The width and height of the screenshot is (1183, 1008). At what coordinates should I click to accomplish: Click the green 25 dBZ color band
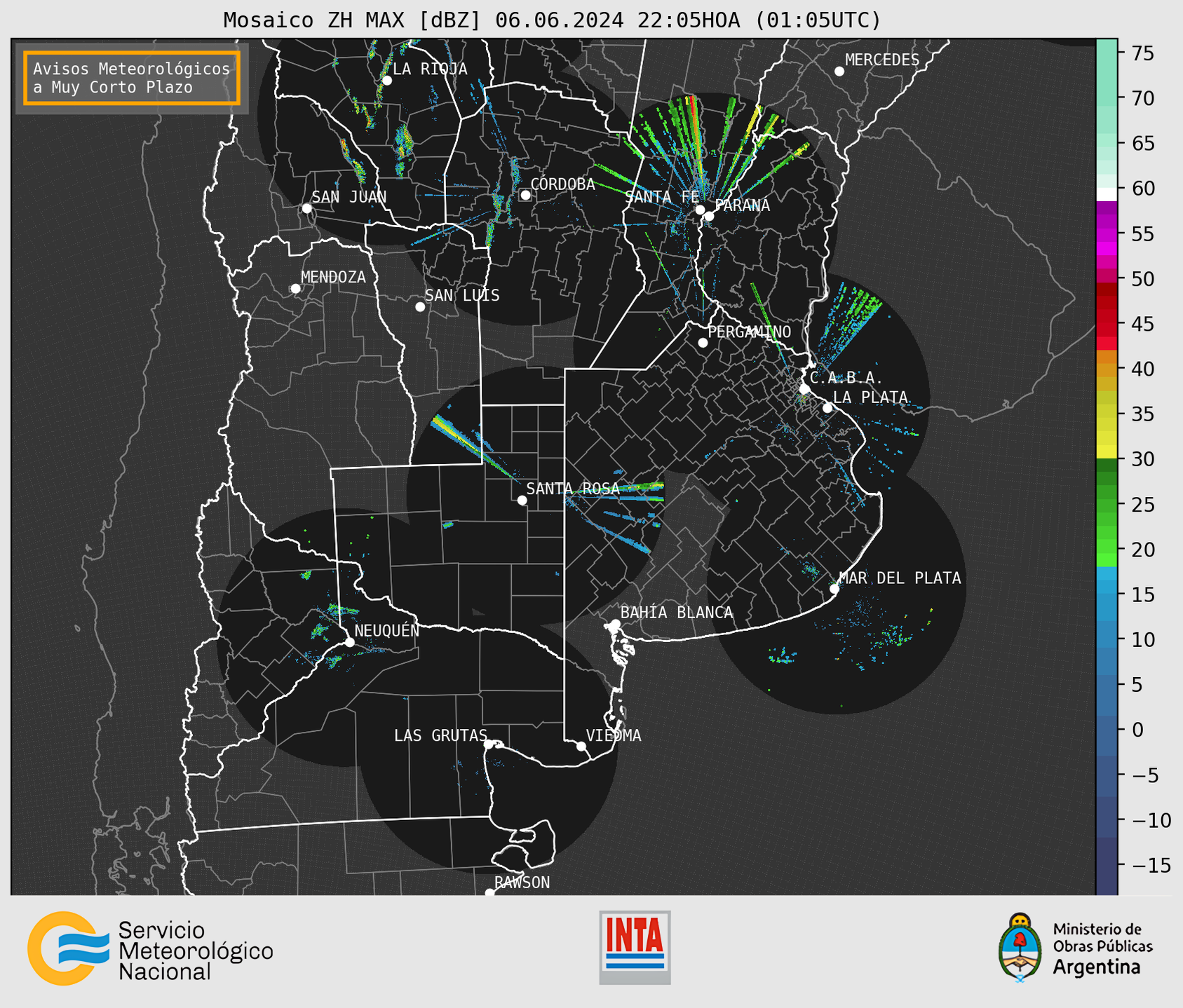(1107, 504)
